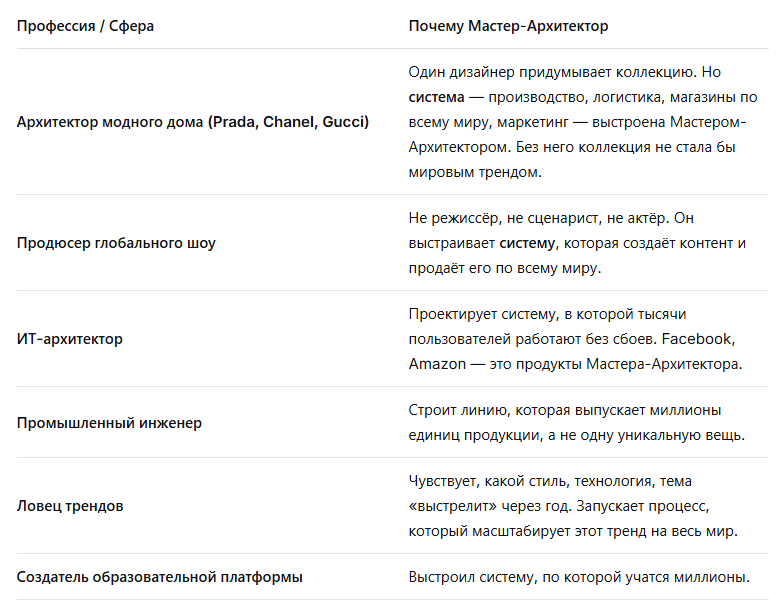Click text 'мировым трендом' in first row
This screenshot has height=607, width=783.
[475, 172]
